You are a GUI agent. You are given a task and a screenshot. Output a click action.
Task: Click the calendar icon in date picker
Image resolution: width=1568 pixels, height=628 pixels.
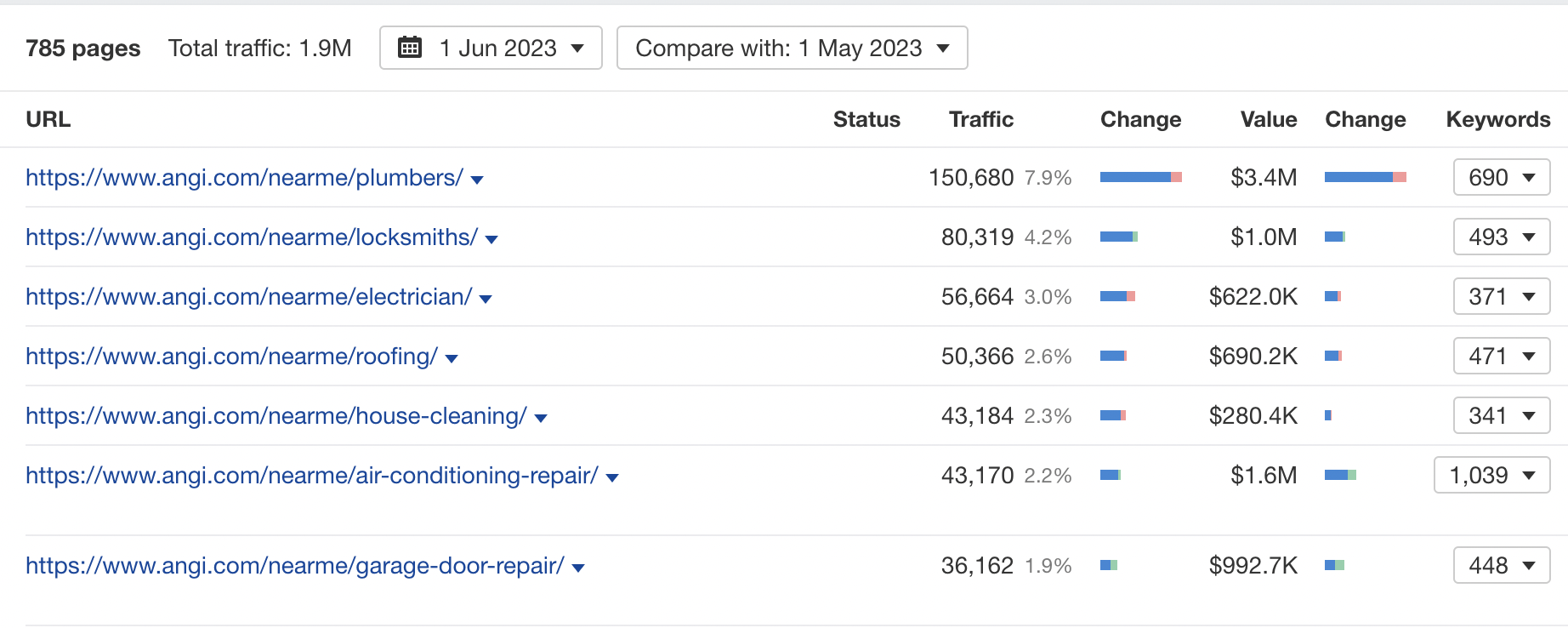coord(410,48)
